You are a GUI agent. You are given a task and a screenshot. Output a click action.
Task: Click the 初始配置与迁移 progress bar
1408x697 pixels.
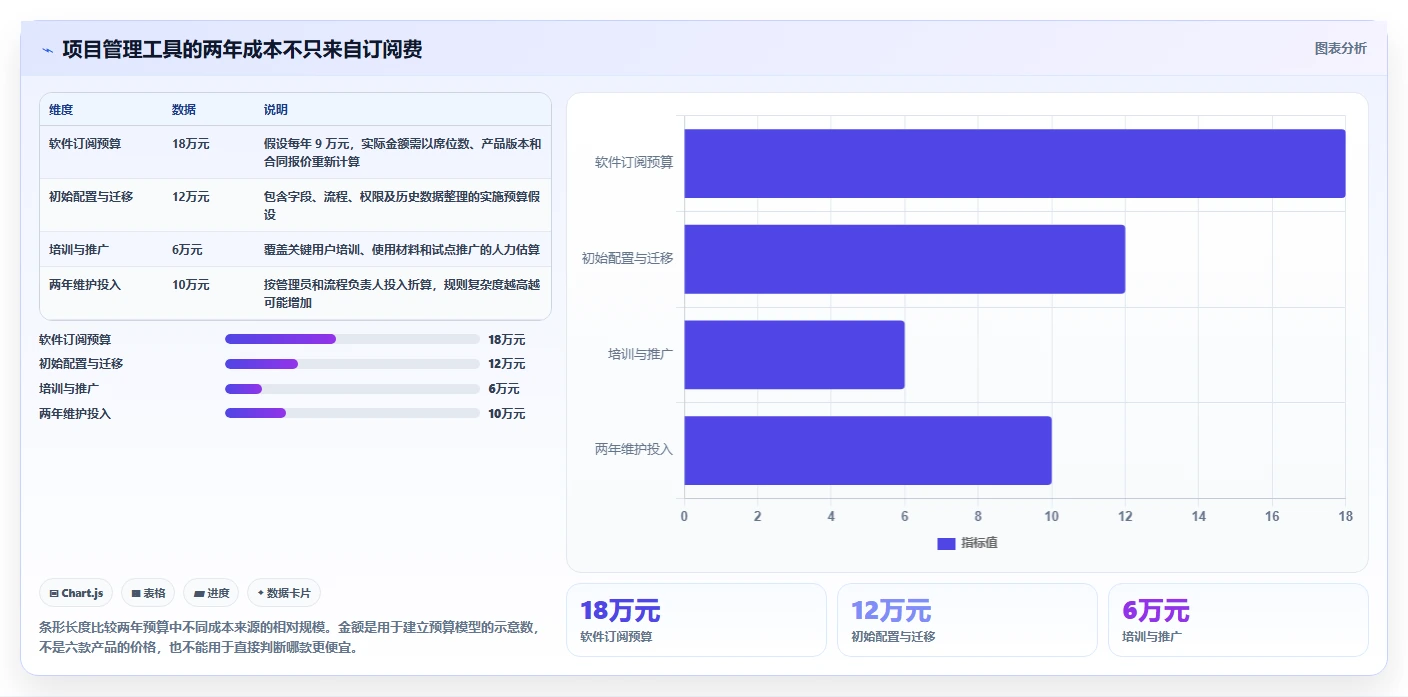coord(352,364)
